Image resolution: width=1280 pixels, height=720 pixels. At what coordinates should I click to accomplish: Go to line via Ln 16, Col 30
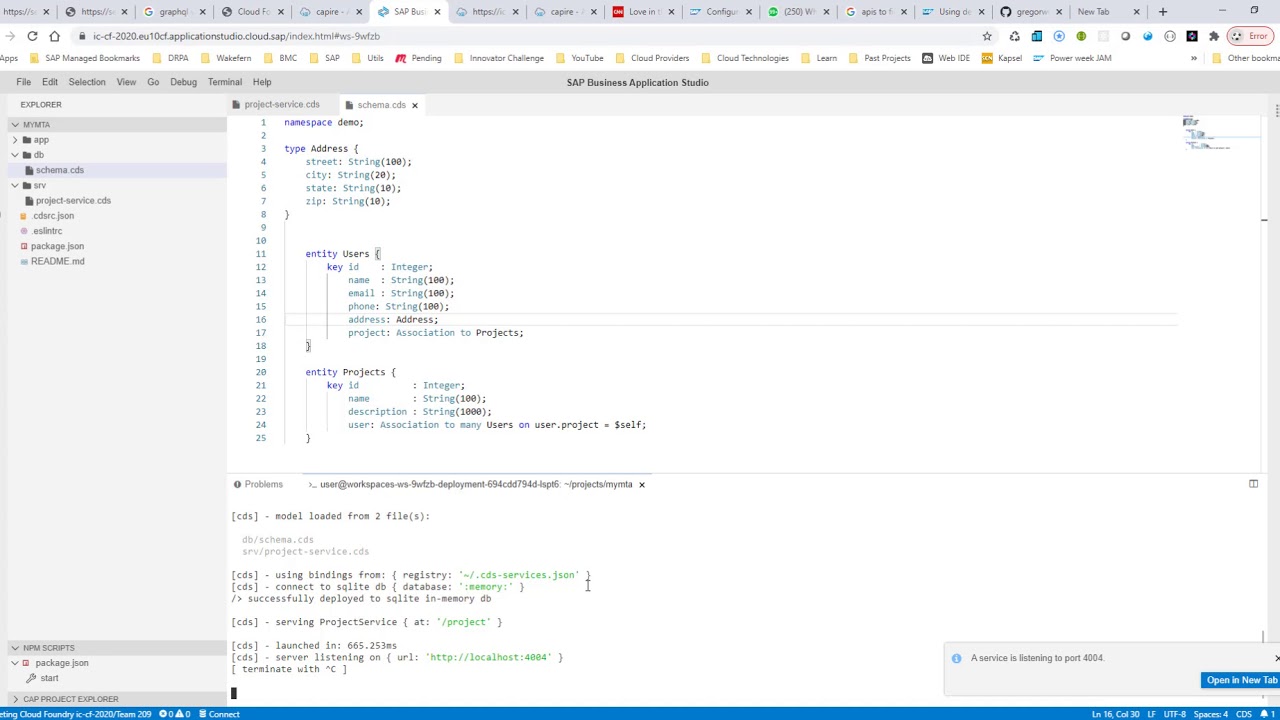pyautogui.click(x=1116, y=714)
